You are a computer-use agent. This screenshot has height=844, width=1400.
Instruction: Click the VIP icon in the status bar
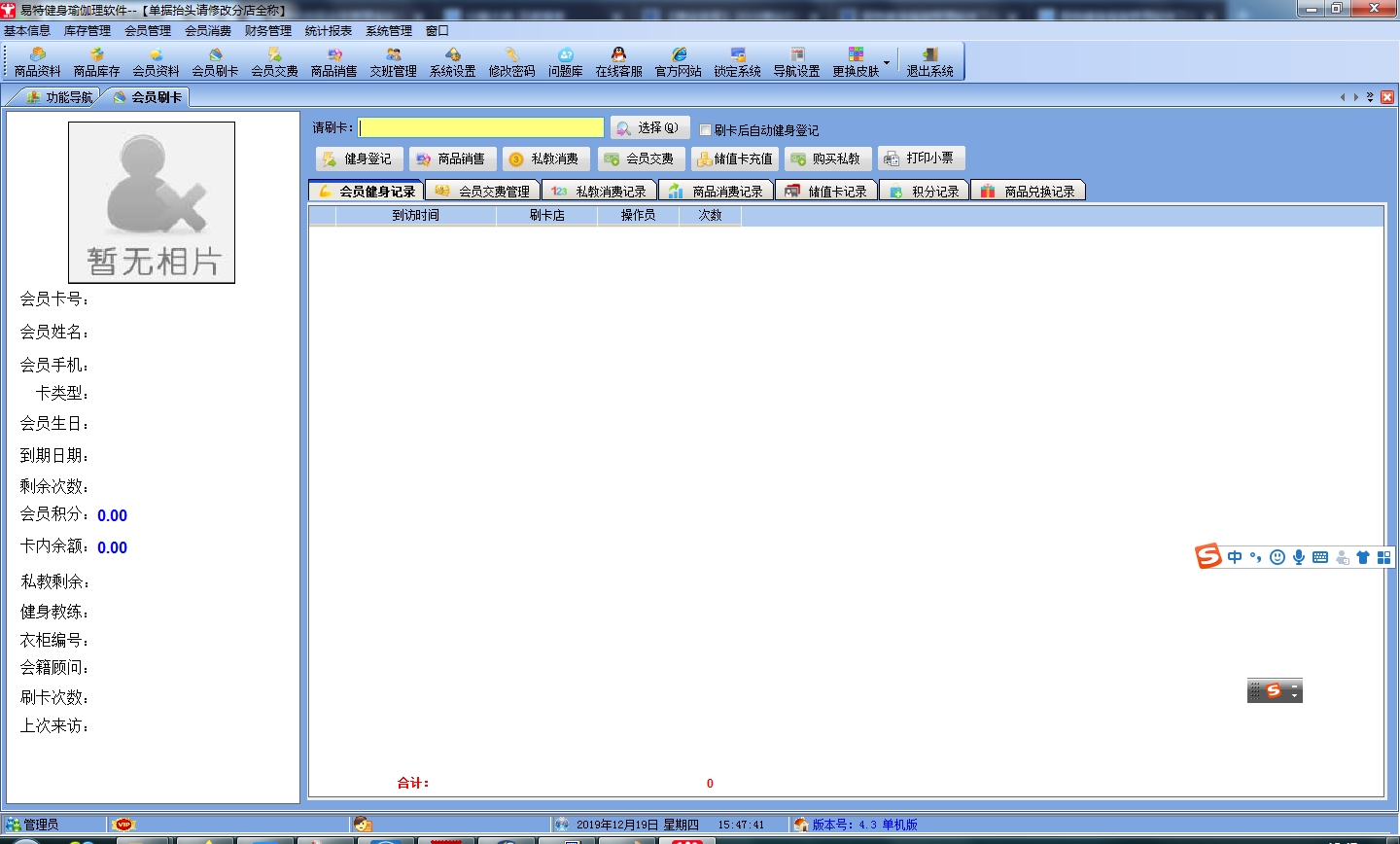tap(123, 825)
